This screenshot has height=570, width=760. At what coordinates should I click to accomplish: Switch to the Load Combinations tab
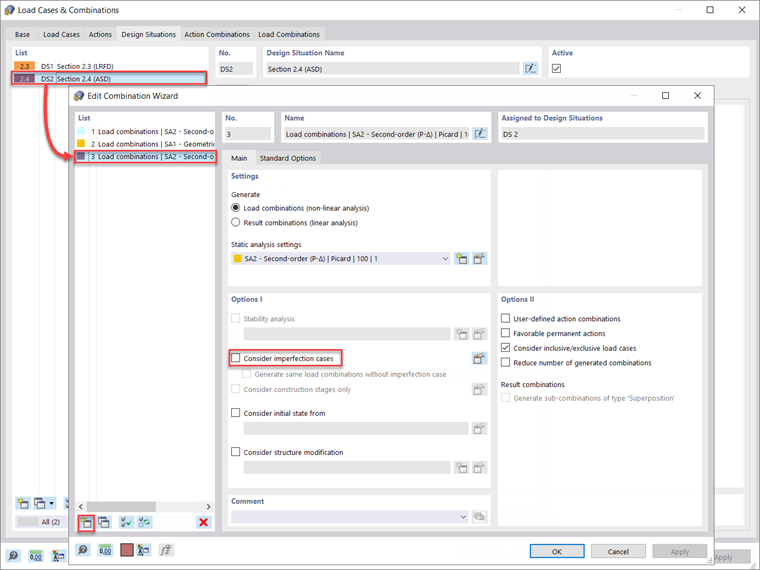pyautogui.click(x=289, y=34)
